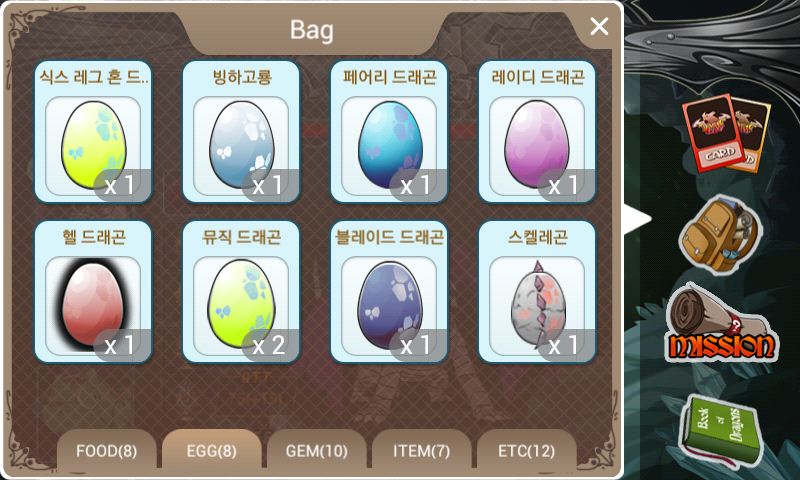Image resolution: width=800 pixels, height=480 pixels.
Task: Click the 스켈레곤 name label
Action: click(x=537, y=237)
